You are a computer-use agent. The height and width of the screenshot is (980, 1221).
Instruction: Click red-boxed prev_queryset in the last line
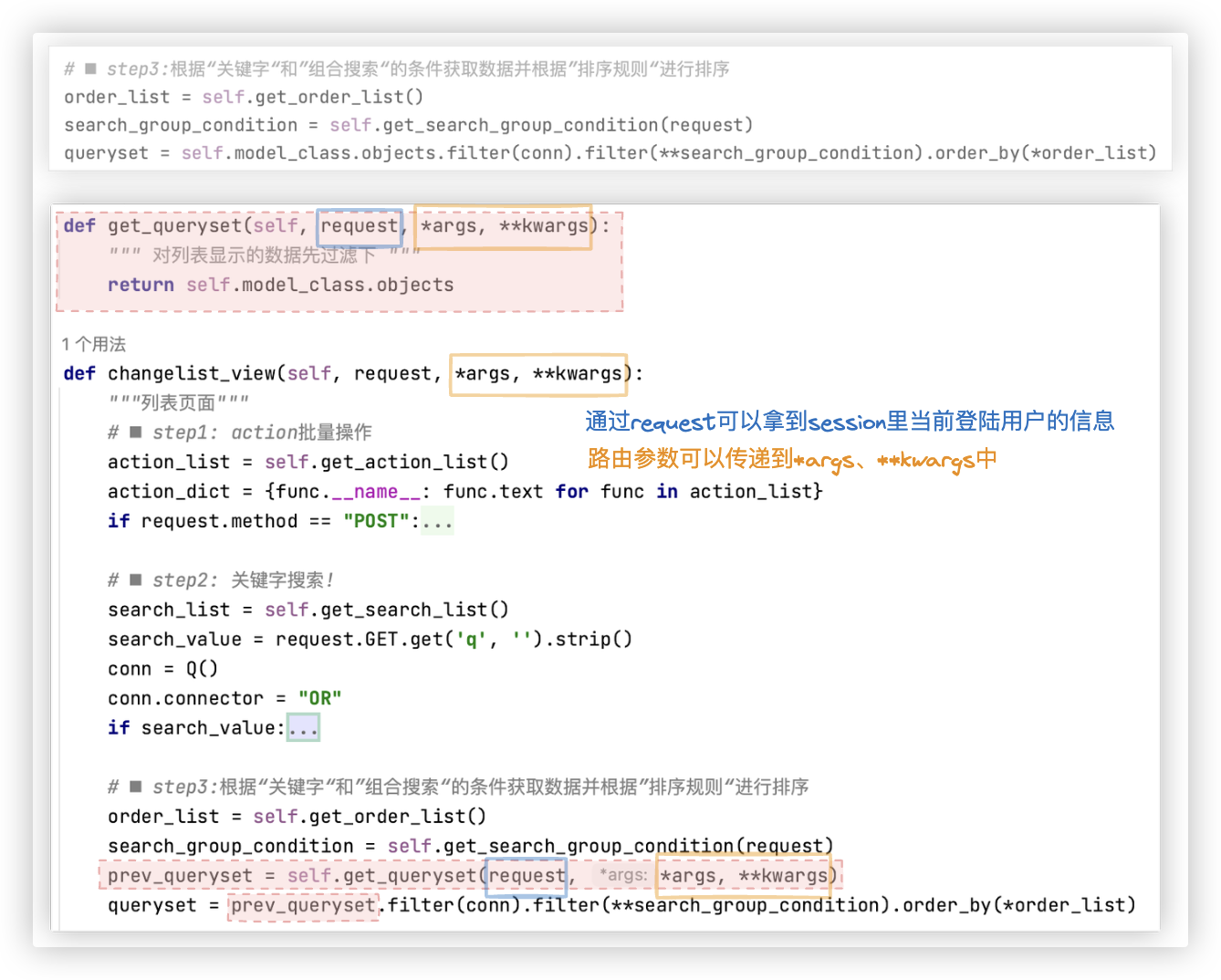point(302,905)
